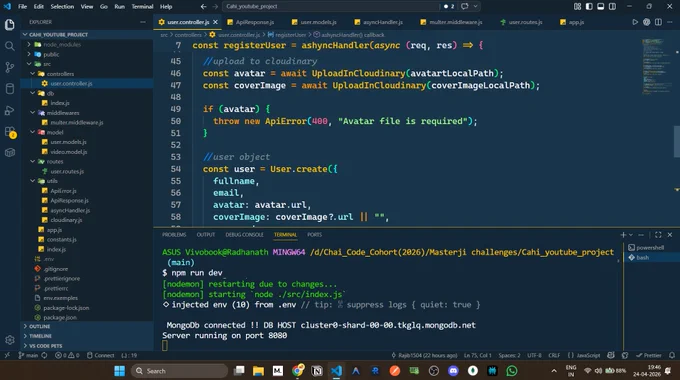Viewport: 680px width, 380px height.
Task: Open the Selection menu
Action: point(62,7)
